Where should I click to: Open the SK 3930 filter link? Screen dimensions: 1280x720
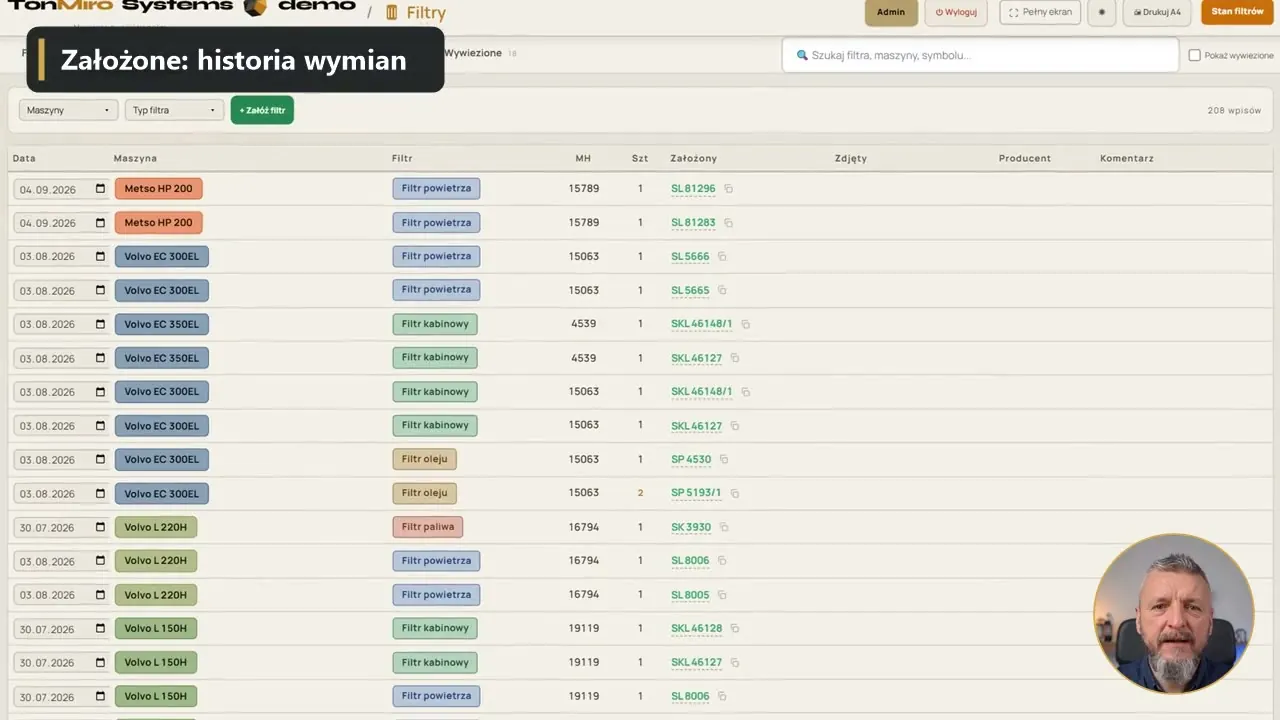pyautogui.click(x=691, y=528)
